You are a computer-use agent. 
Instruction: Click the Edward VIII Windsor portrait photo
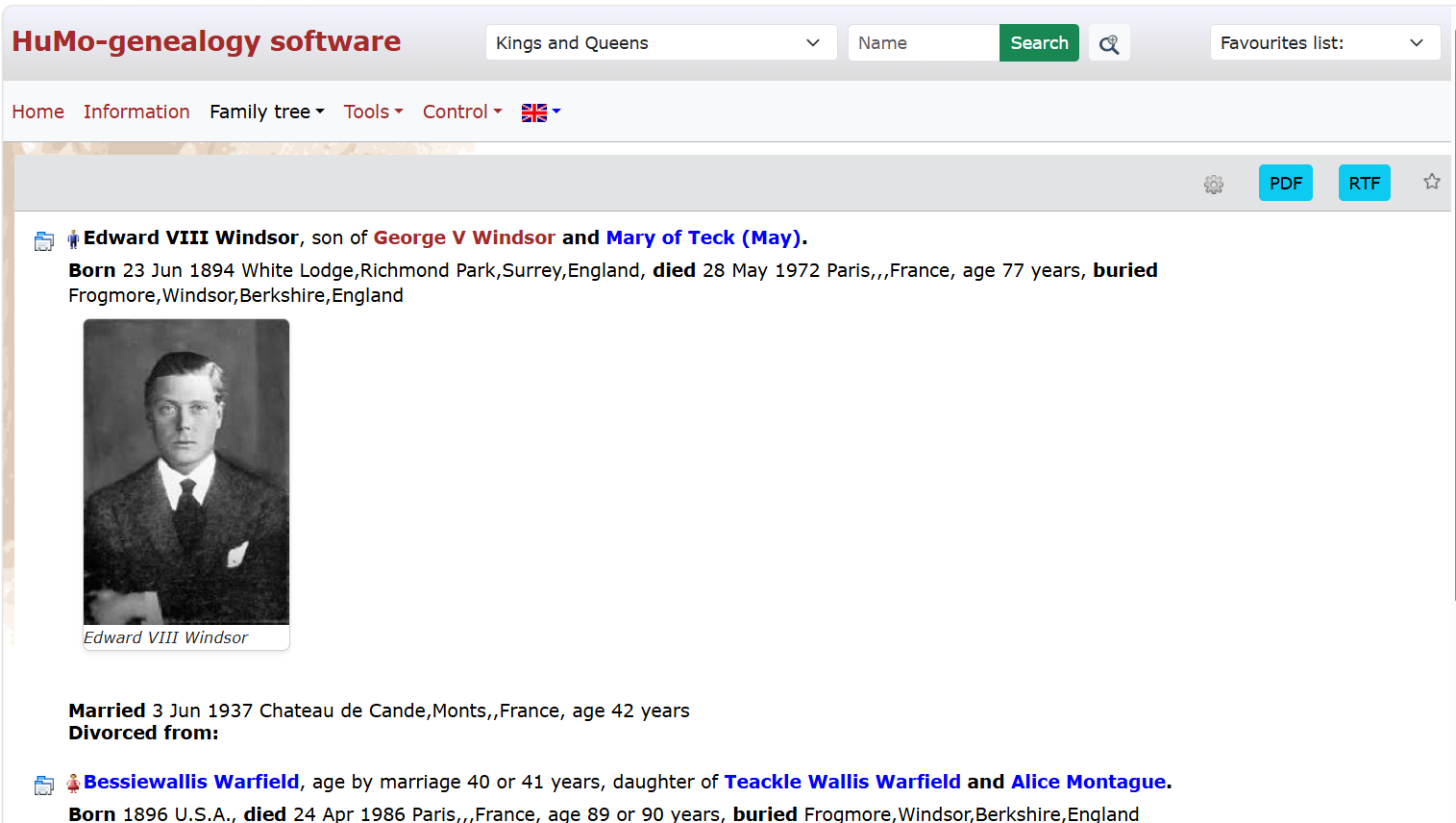186,472
